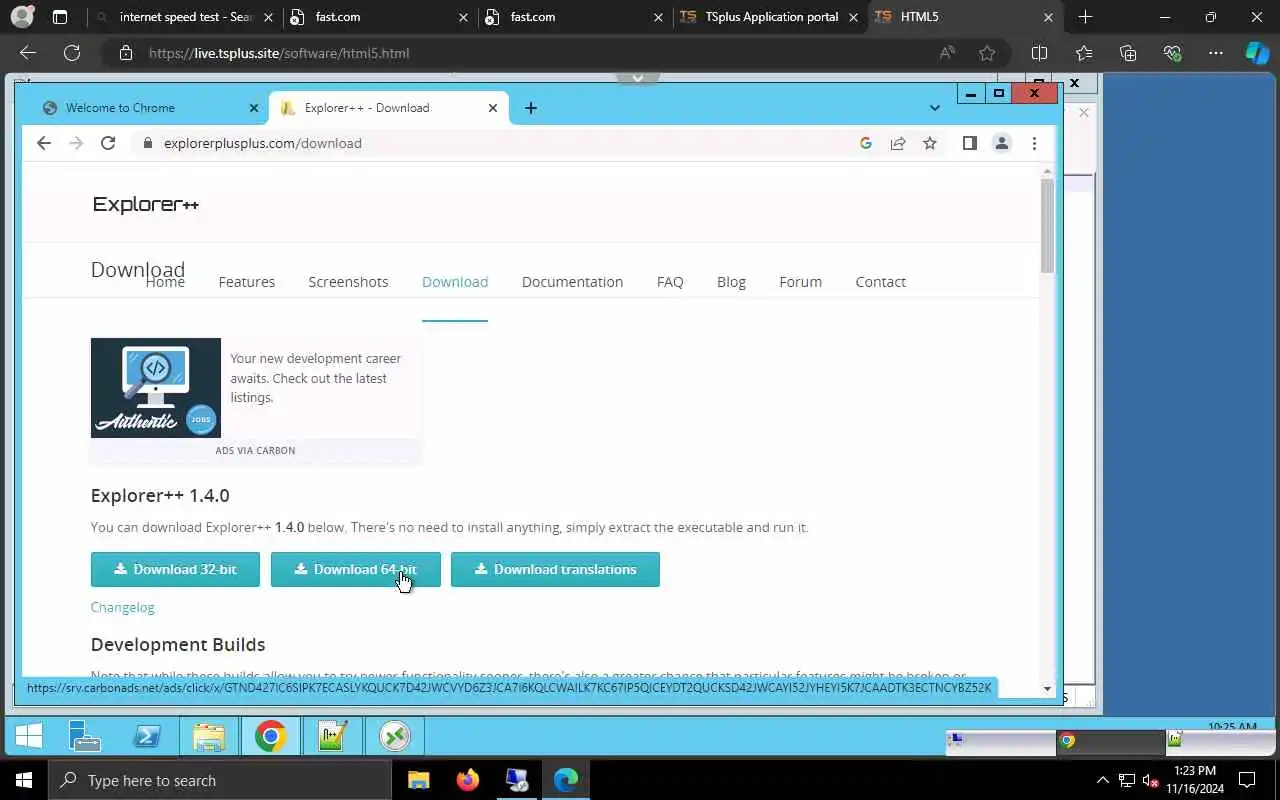Open the Copilot icon in Edge
This screenshot has width=1280, height=800.
click(x=1257, y=53)
